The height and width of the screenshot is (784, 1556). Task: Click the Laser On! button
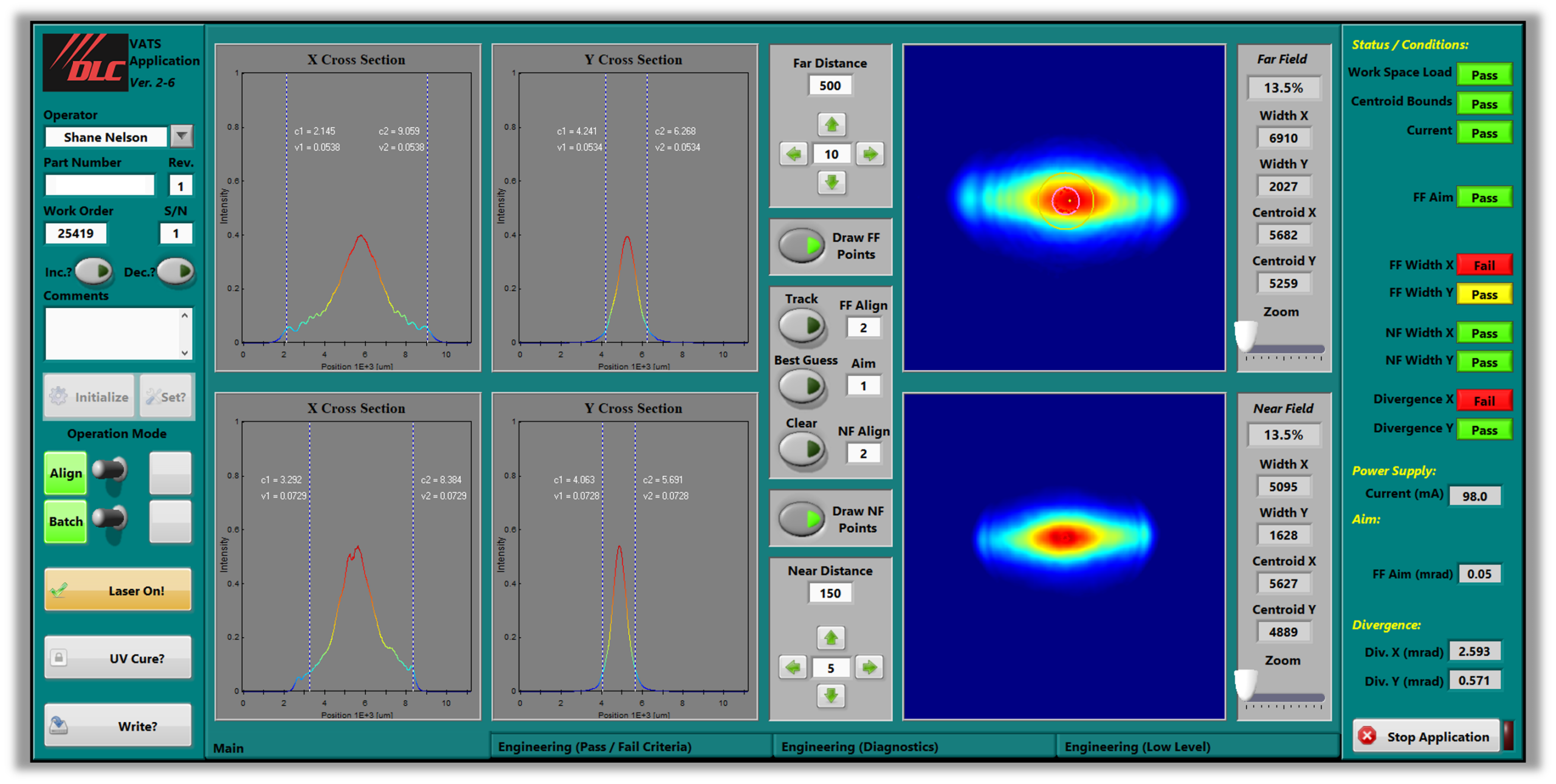pos(118,590)
